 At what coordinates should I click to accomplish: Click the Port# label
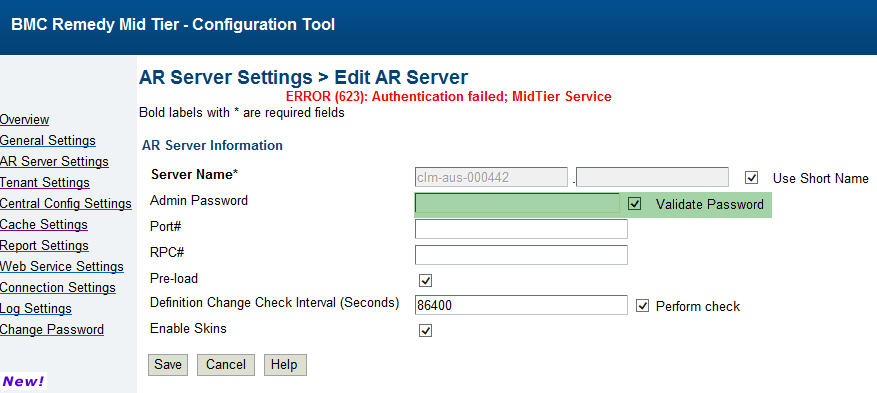click(166, 226)
